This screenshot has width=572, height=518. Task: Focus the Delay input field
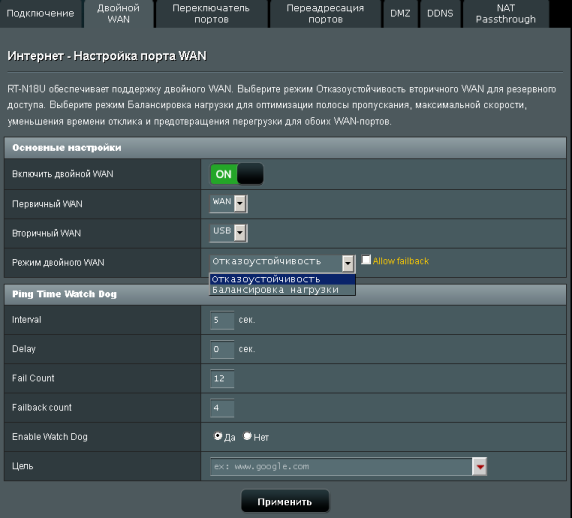coord(222,349)
